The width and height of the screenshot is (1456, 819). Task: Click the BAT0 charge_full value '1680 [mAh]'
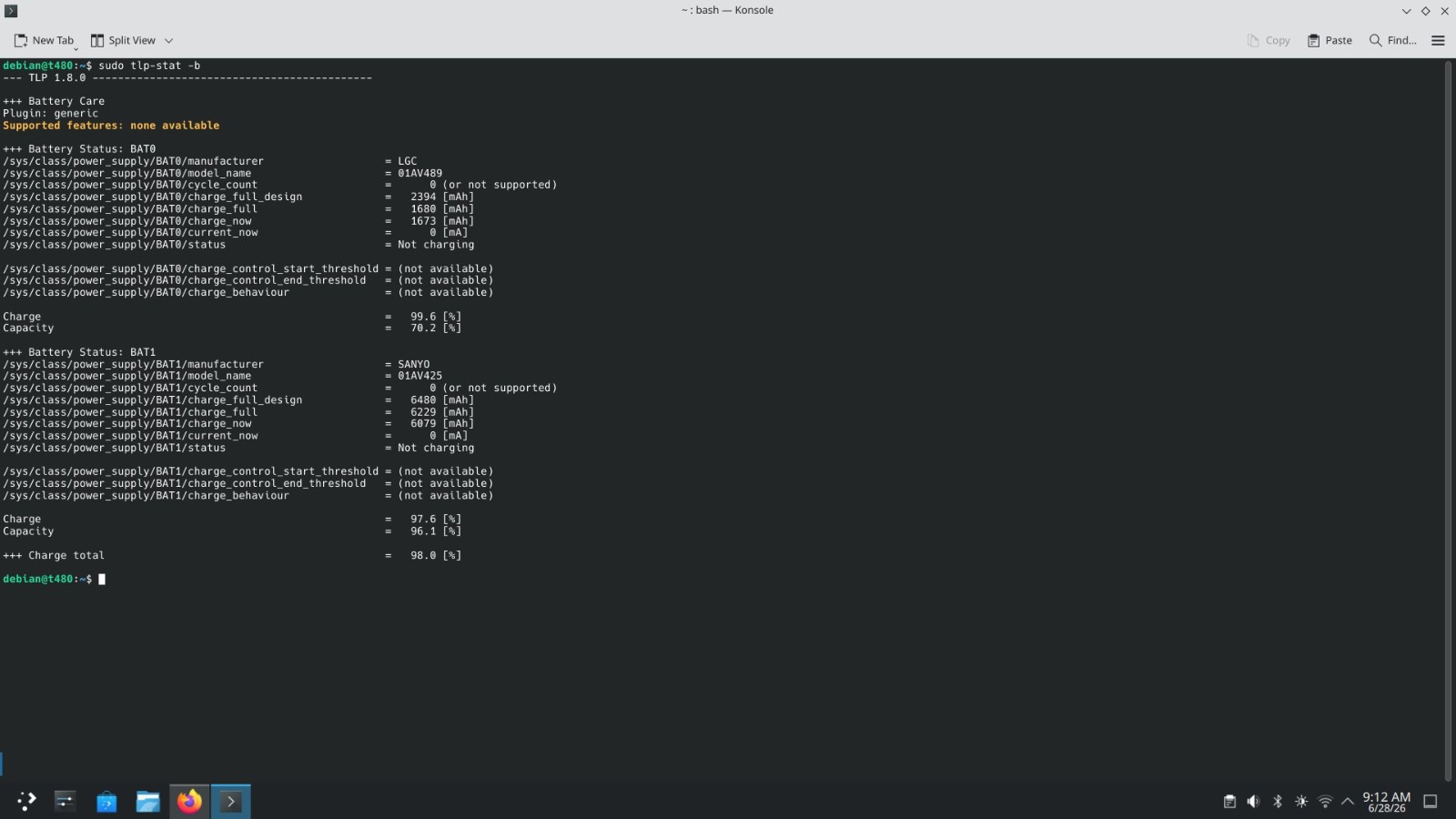442,209
